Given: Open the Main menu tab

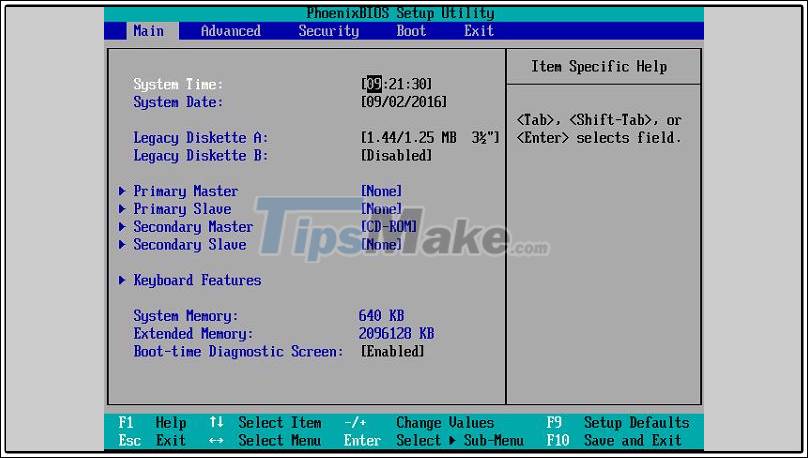Looking at the screenshot, I should [148, 31].
